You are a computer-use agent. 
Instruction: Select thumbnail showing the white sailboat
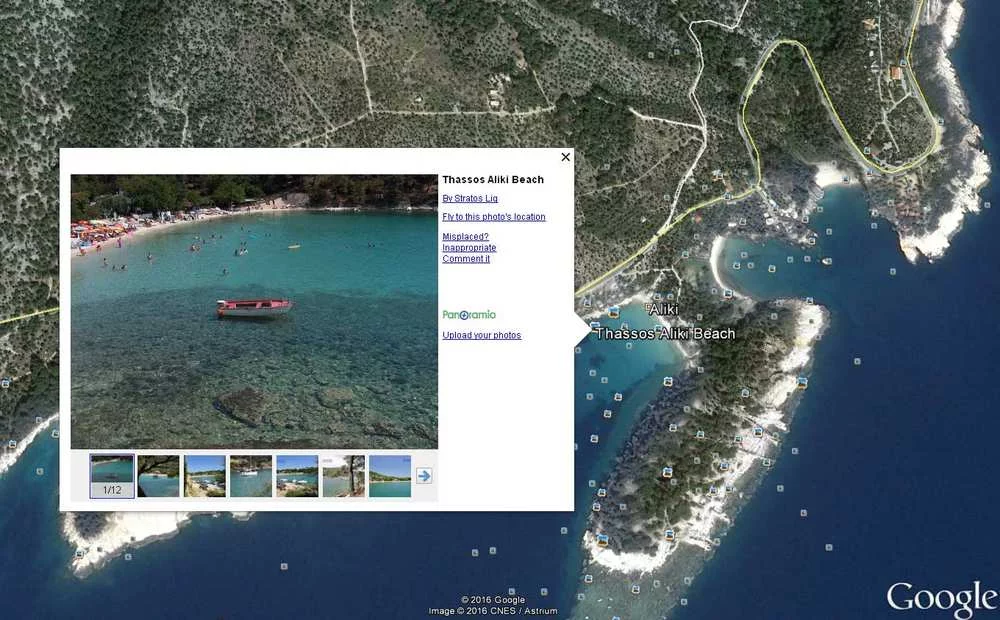click(251, 476)
